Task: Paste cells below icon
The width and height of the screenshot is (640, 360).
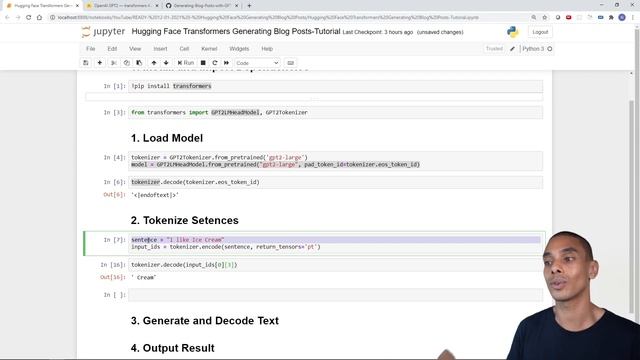Action: tap(139, 63)
